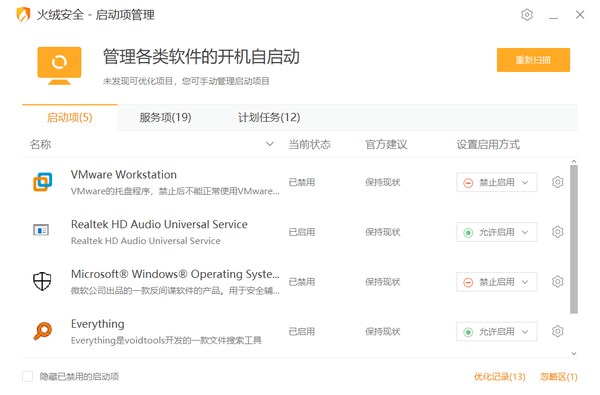The image size is (600, 395).
Task: Open the settings gear in title bar
Action: pyautogui.click(x=527, y=15)
